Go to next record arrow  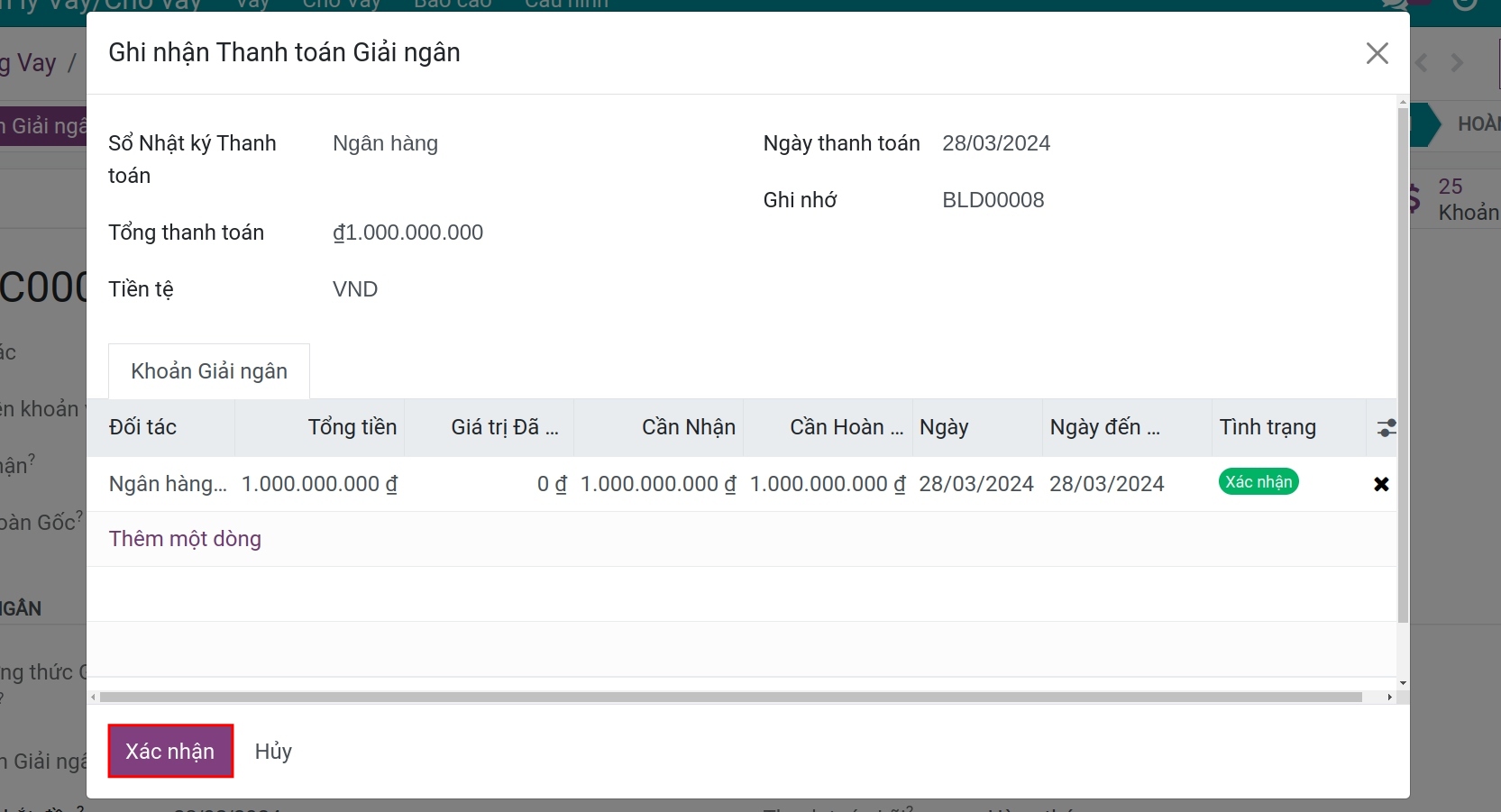(x=1457, y=63)
